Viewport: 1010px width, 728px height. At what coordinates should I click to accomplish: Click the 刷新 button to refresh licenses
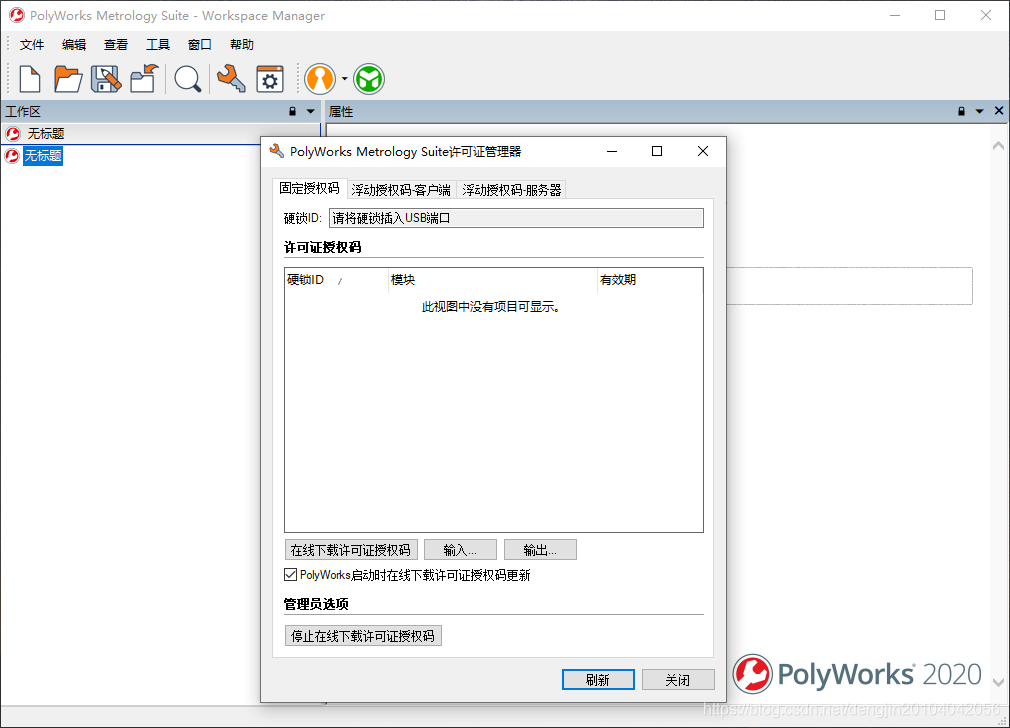598,679
